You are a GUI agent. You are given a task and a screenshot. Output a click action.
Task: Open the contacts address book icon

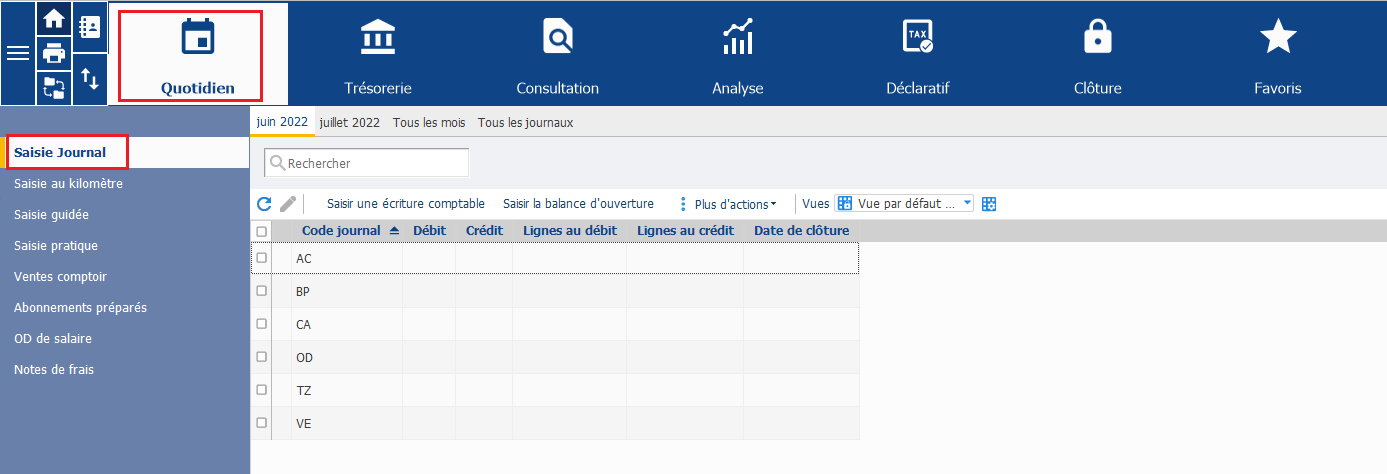[89, 27]
